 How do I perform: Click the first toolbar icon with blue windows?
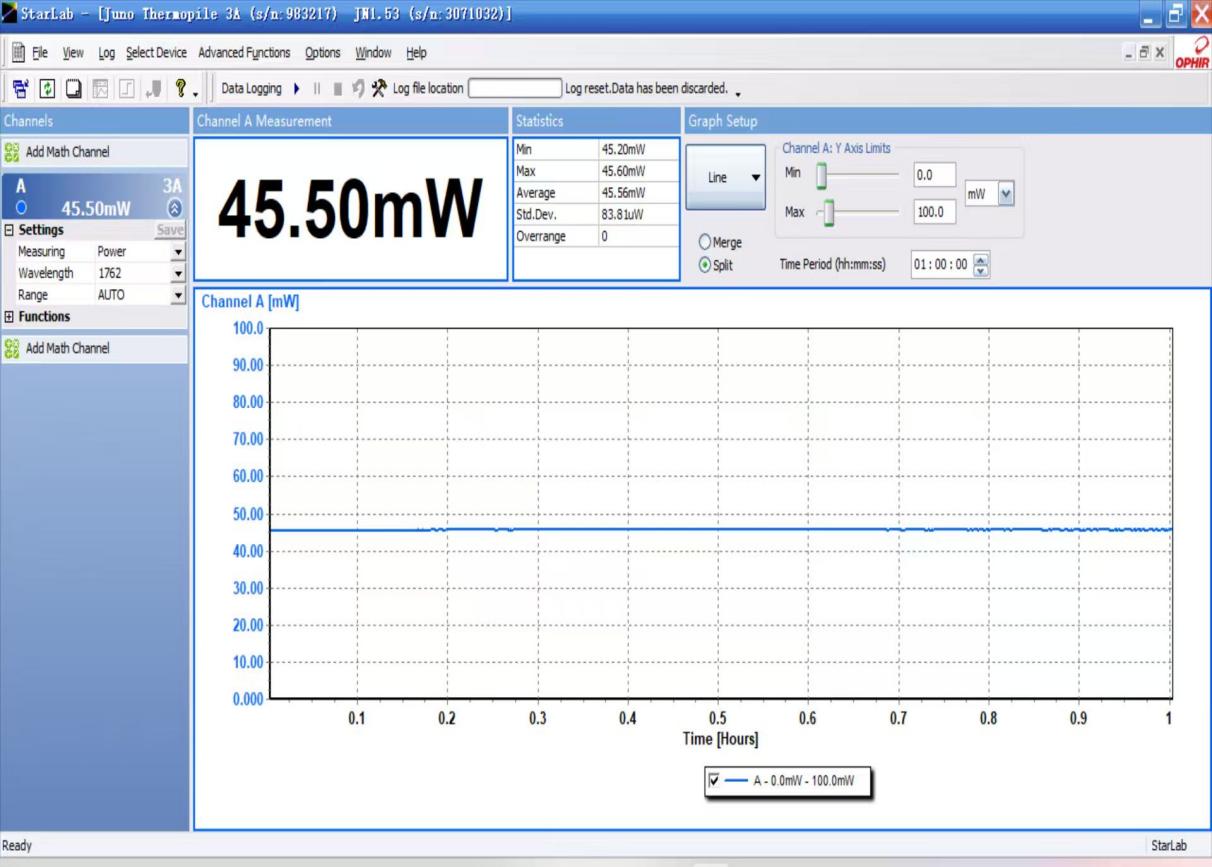(19, 88)
